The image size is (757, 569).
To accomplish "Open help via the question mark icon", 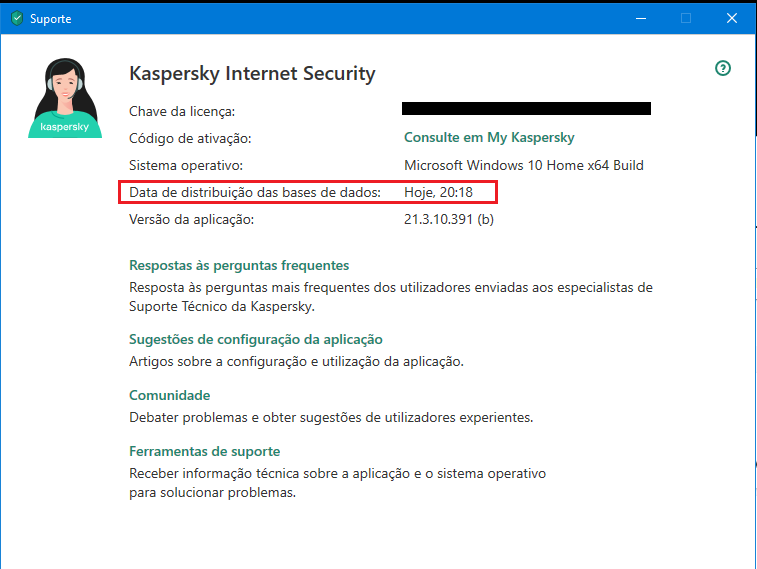I will (723, 68).
